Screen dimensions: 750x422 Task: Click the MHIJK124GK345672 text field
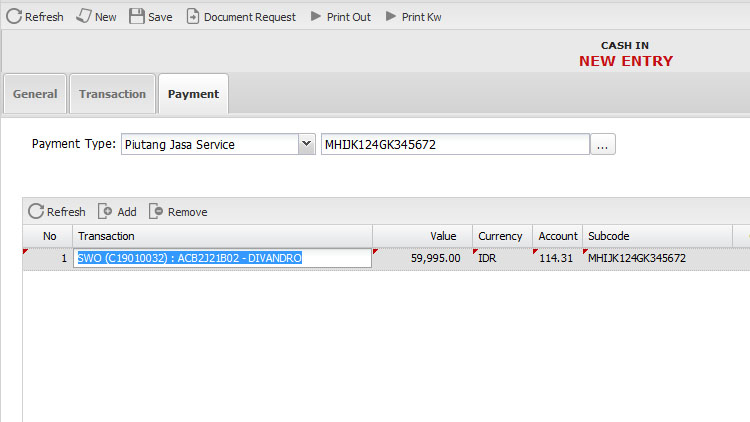(x=454, y=145)
